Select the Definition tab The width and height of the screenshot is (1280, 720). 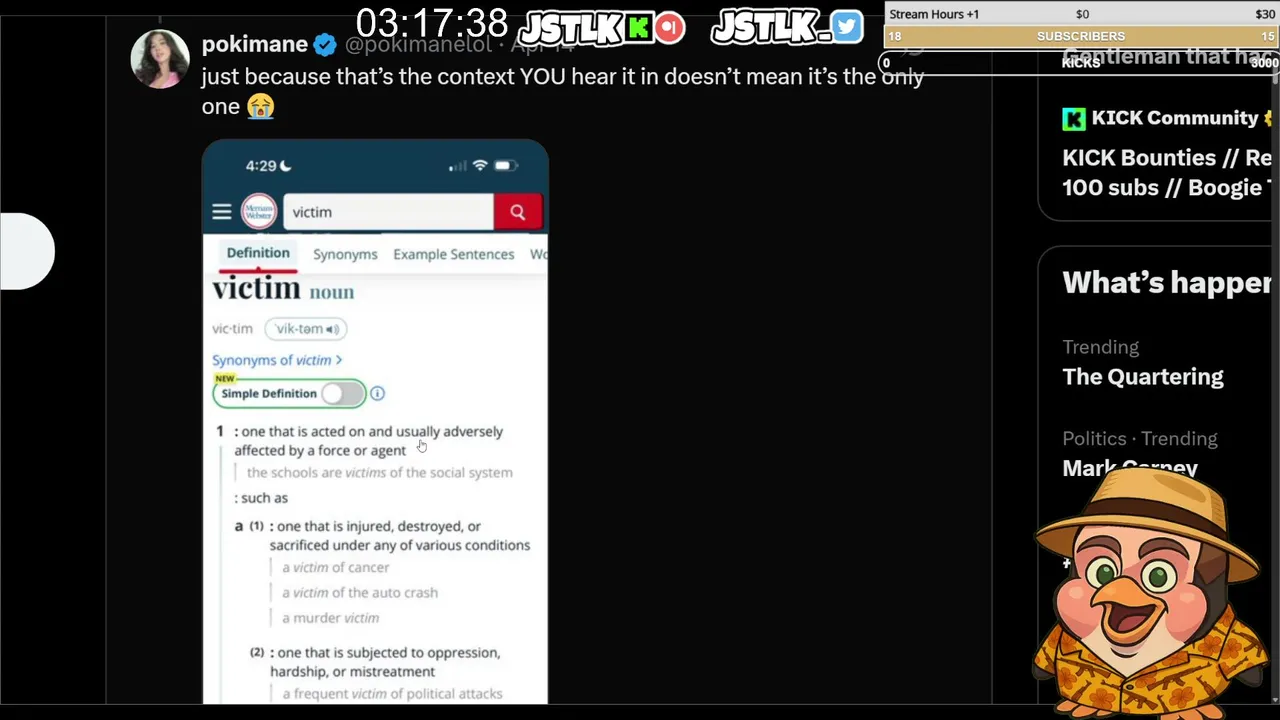tap(258, 253)
